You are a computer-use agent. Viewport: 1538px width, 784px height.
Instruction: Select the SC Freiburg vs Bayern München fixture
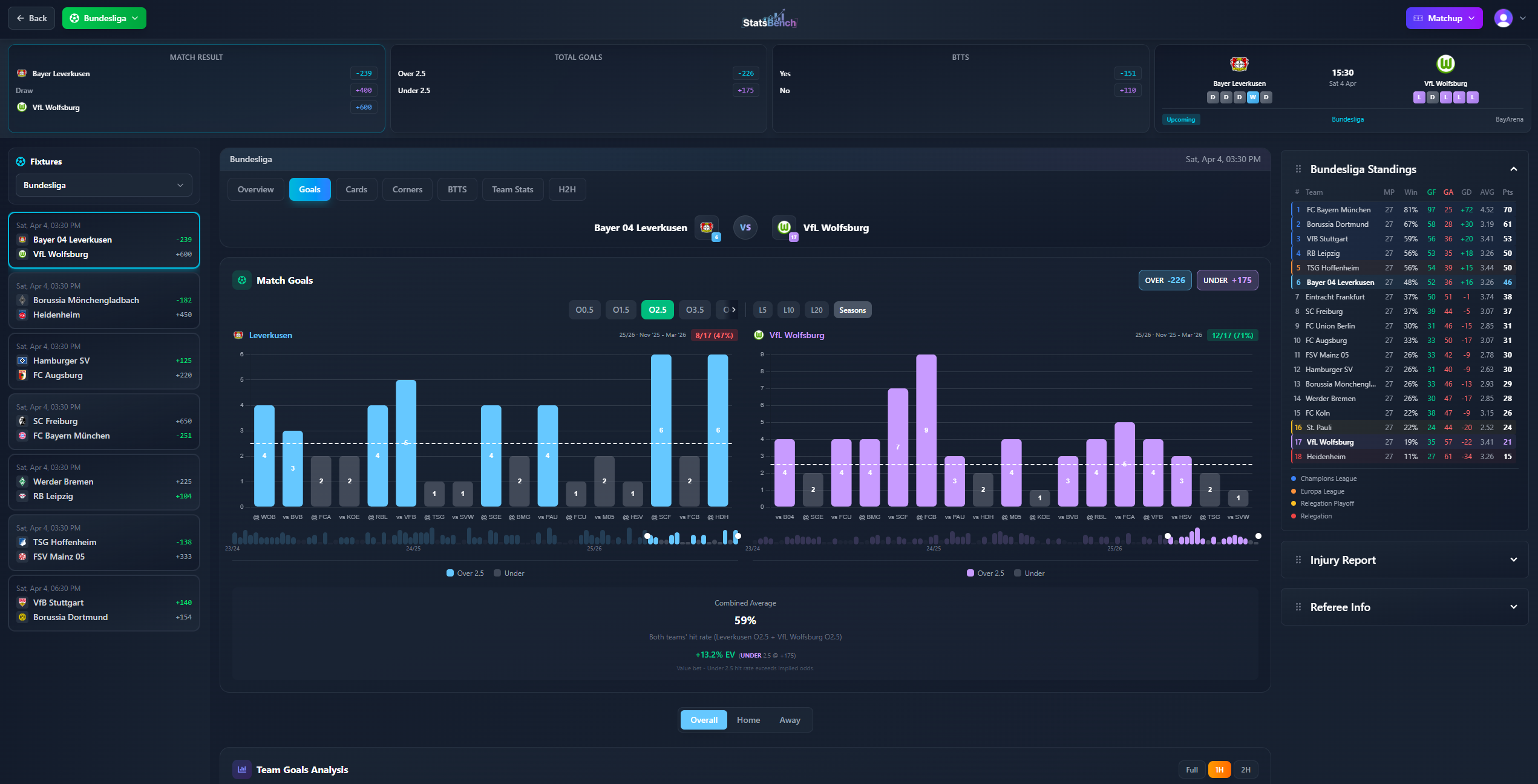click(x=103, y=422)
